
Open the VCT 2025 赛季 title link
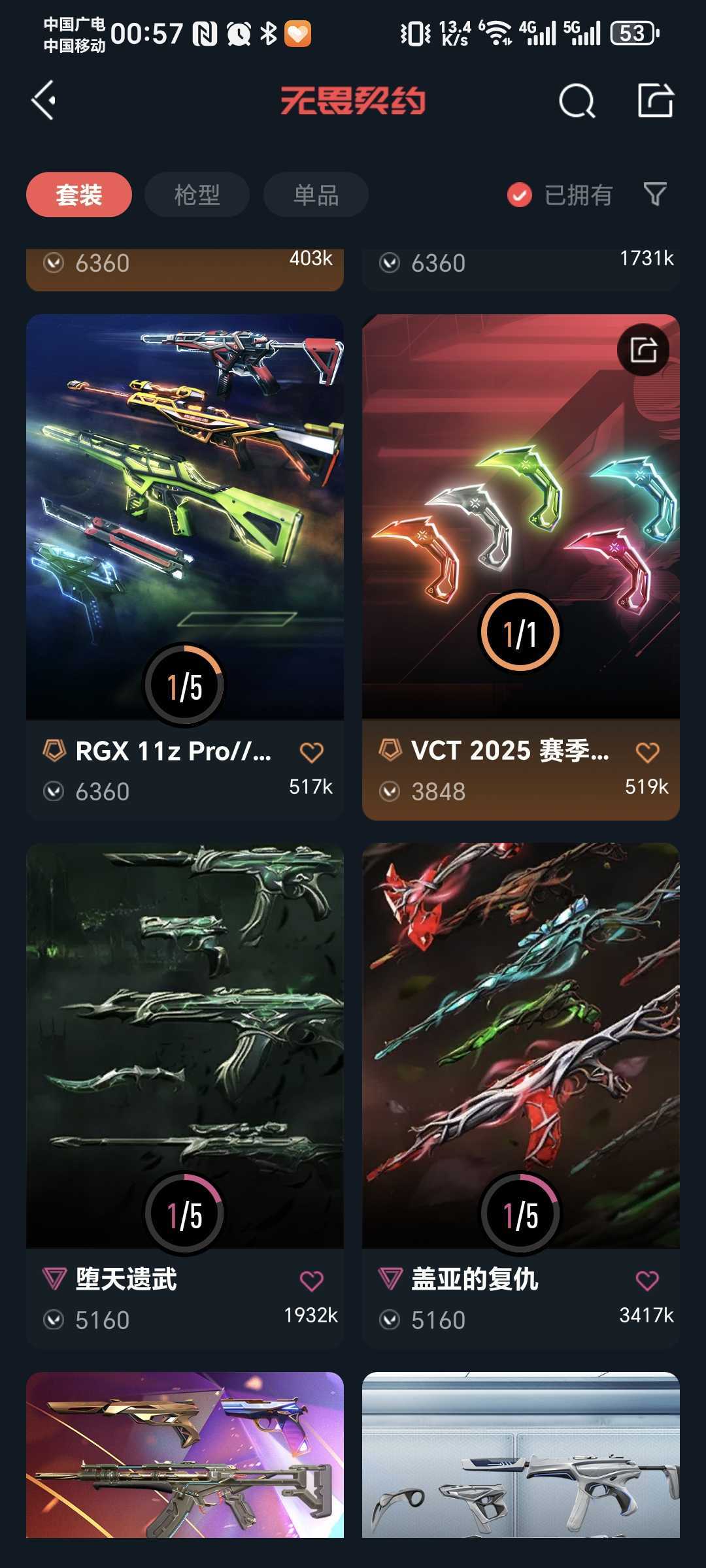510,751
